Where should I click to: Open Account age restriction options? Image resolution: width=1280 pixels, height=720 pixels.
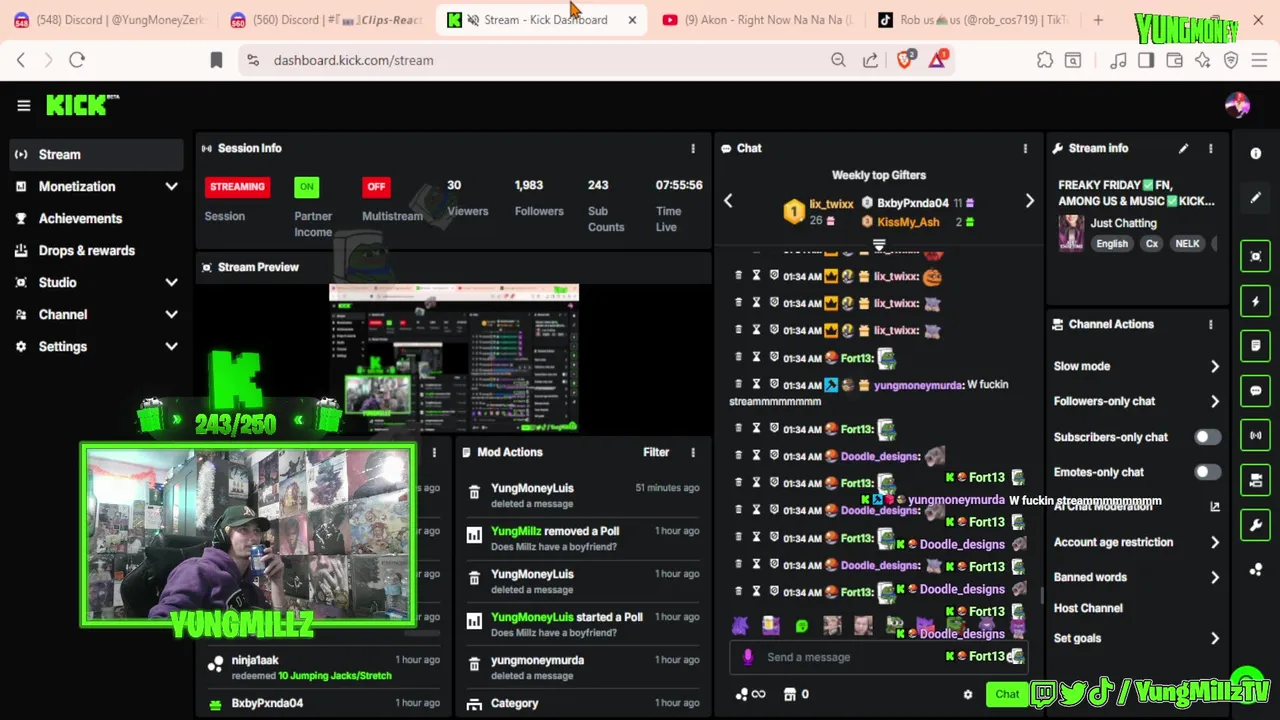pos(1137,542)
